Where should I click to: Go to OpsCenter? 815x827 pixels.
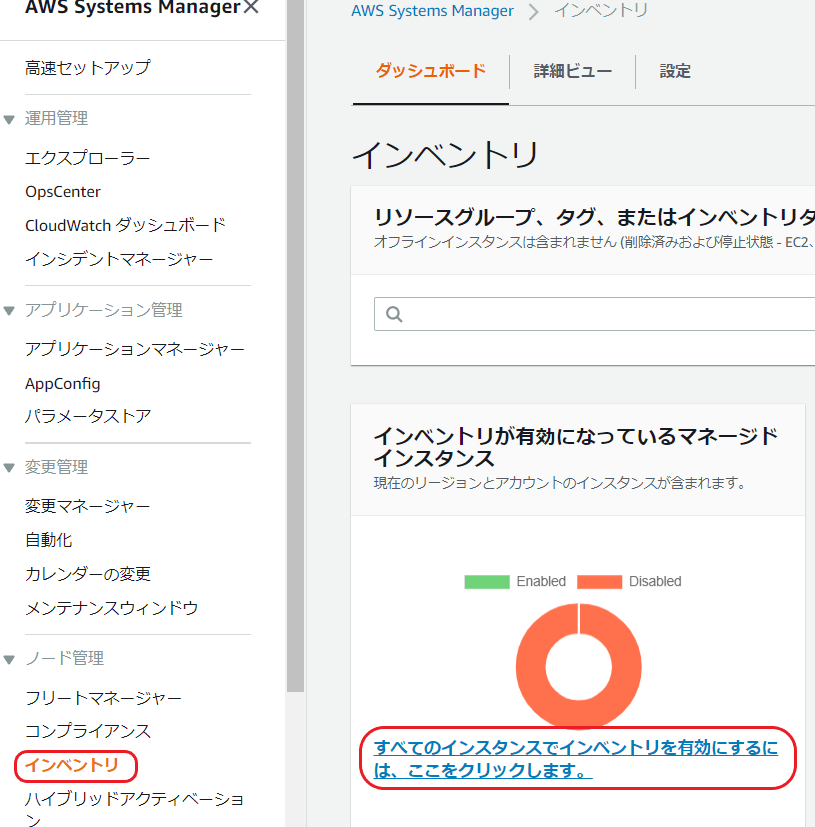(63, 191)
